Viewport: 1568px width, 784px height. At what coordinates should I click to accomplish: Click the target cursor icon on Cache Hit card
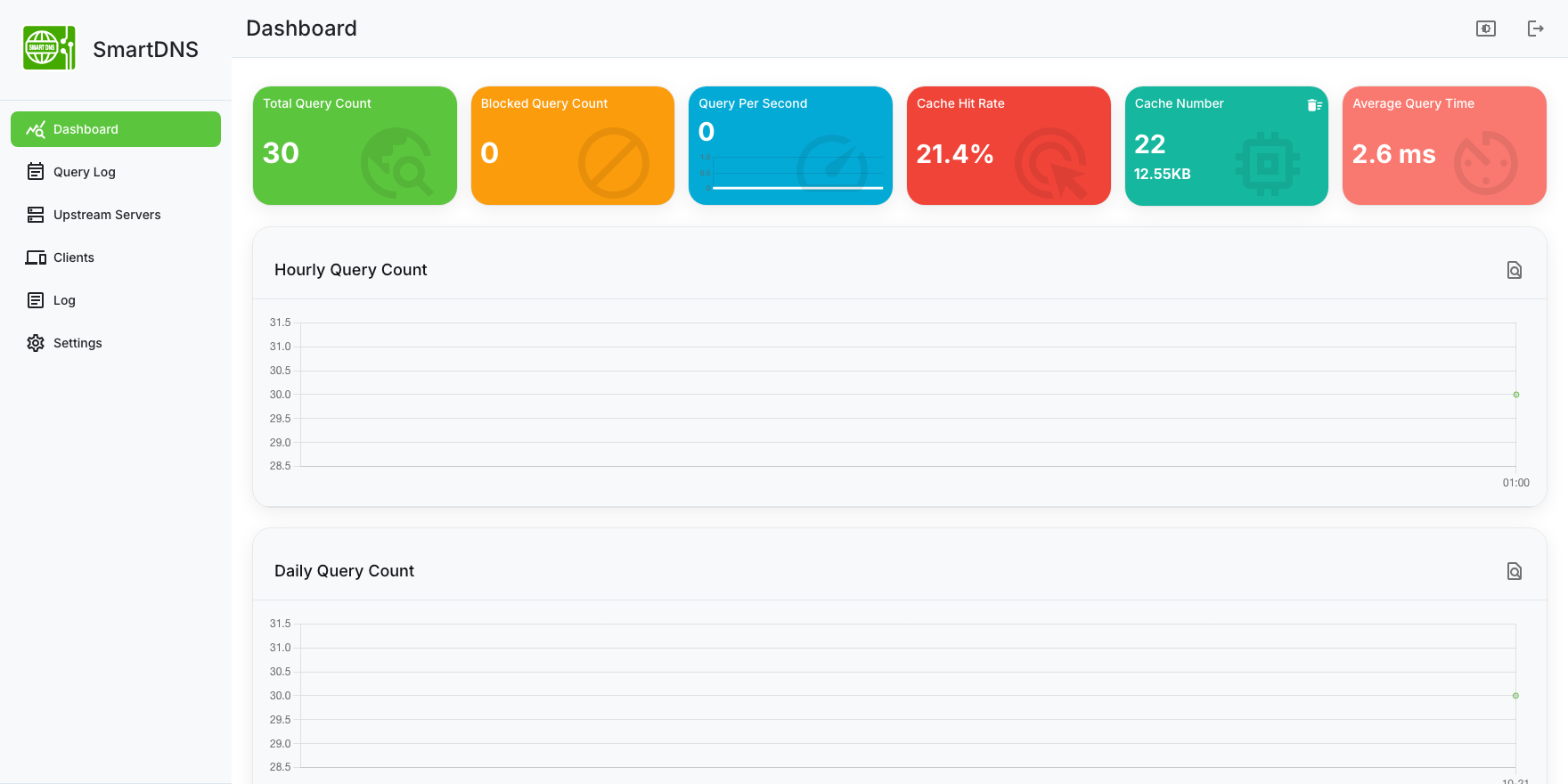coord(1051,163)
